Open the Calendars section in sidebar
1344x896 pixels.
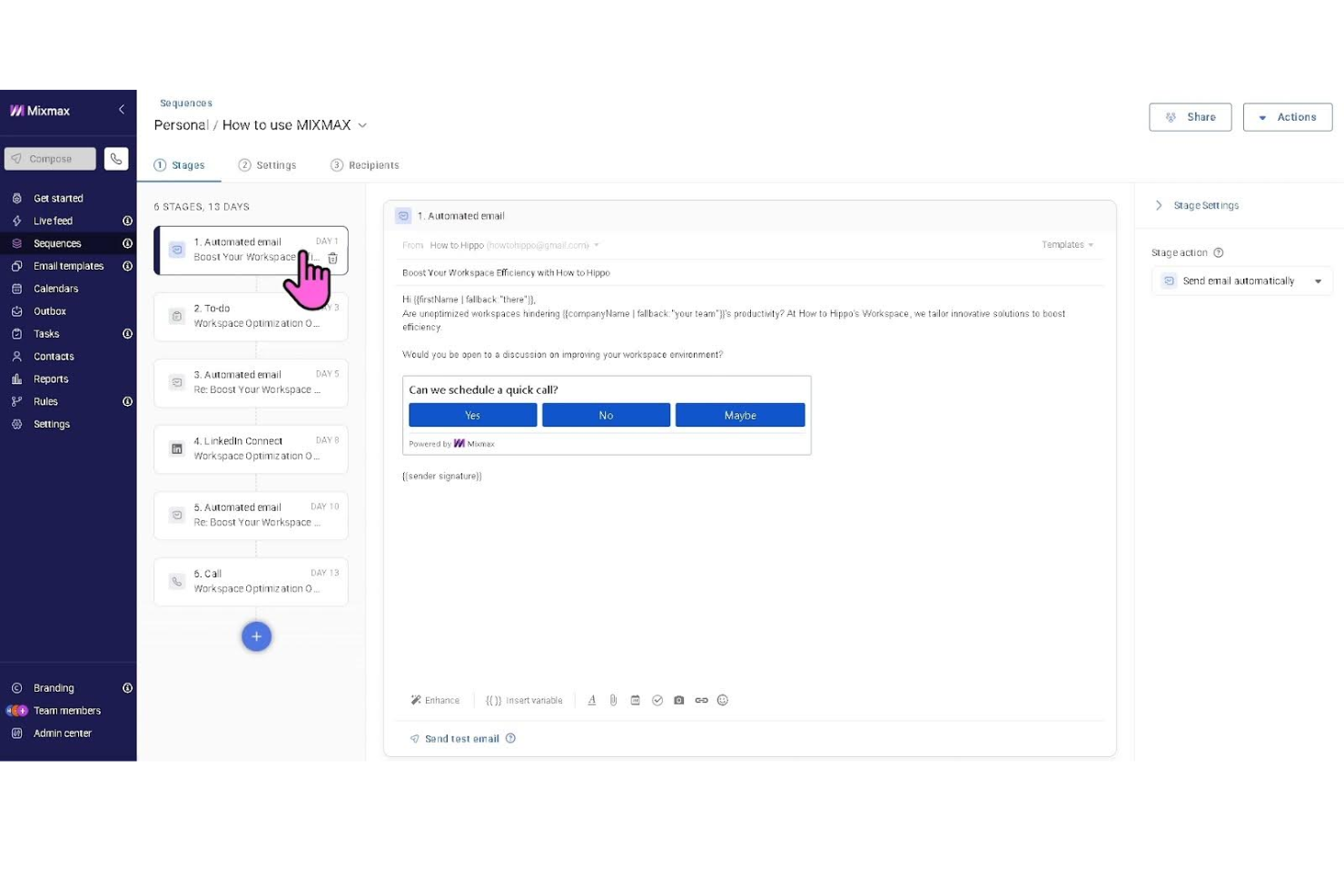click(56, 288)
